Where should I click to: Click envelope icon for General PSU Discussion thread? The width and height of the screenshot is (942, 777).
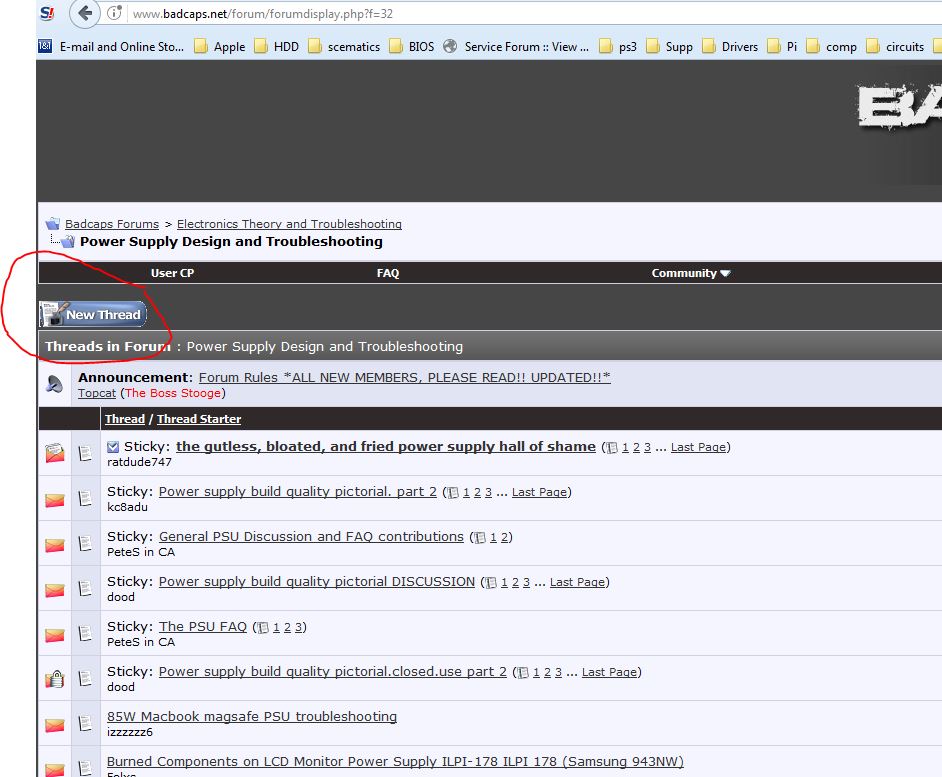pos(55,545)
